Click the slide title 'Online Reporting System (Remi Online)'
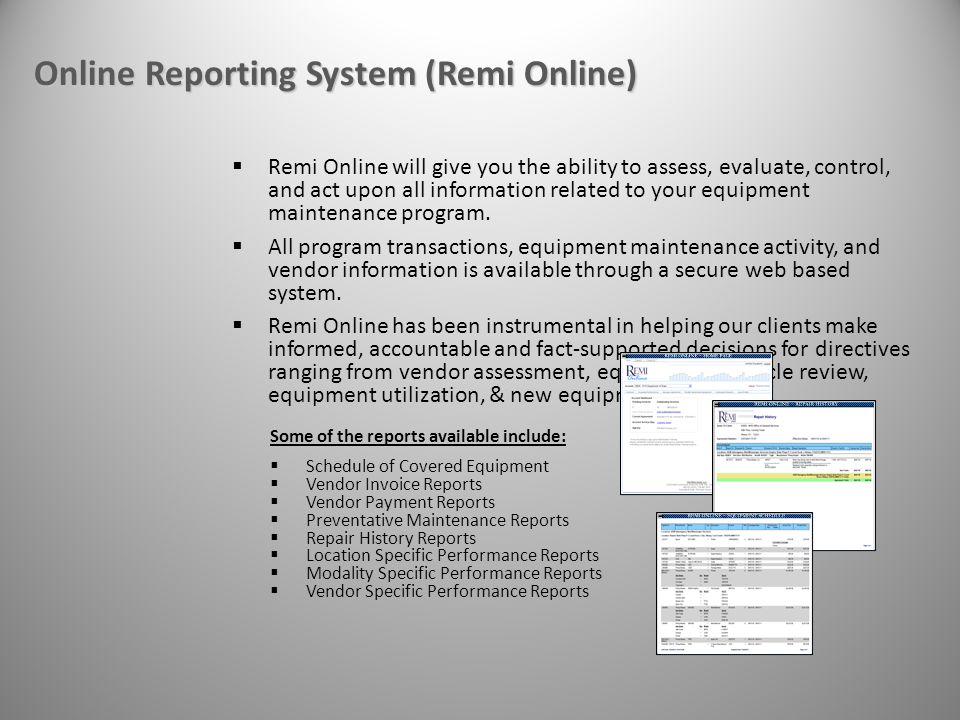This screenshot has width=960, height=720. click(335, 74)
